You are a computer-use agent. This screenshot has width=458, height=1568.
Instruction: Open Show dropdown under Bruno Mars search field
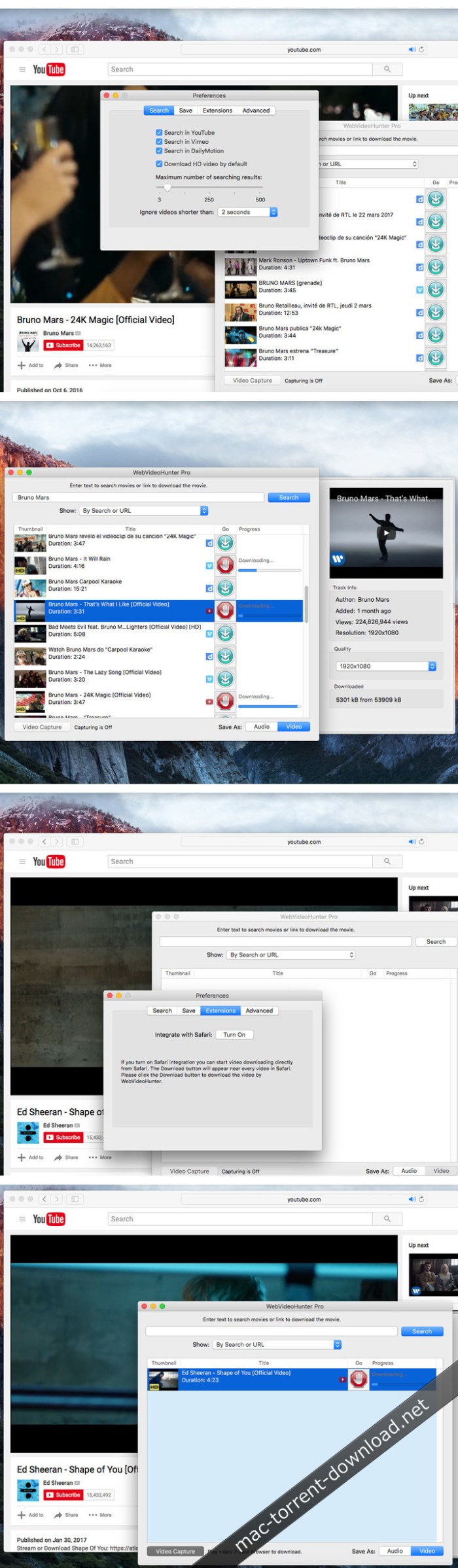pyautogui.click(x=144, y=510)
